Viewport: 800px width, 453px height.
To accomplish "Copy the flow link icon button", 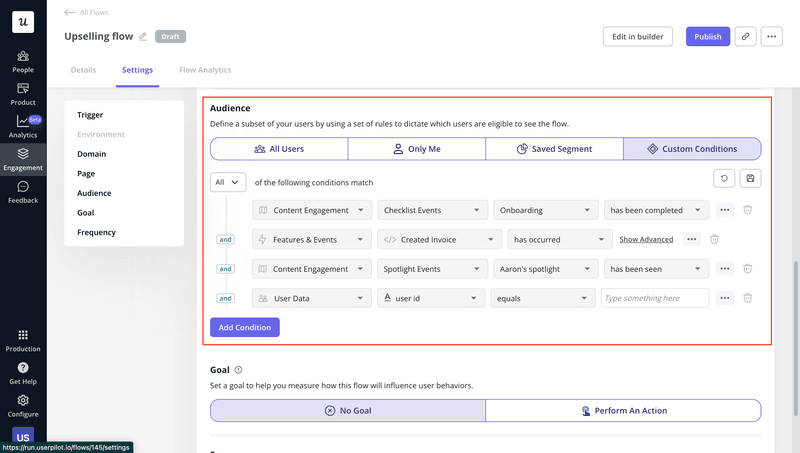I will pyautogui.click(x=745, y=37).
